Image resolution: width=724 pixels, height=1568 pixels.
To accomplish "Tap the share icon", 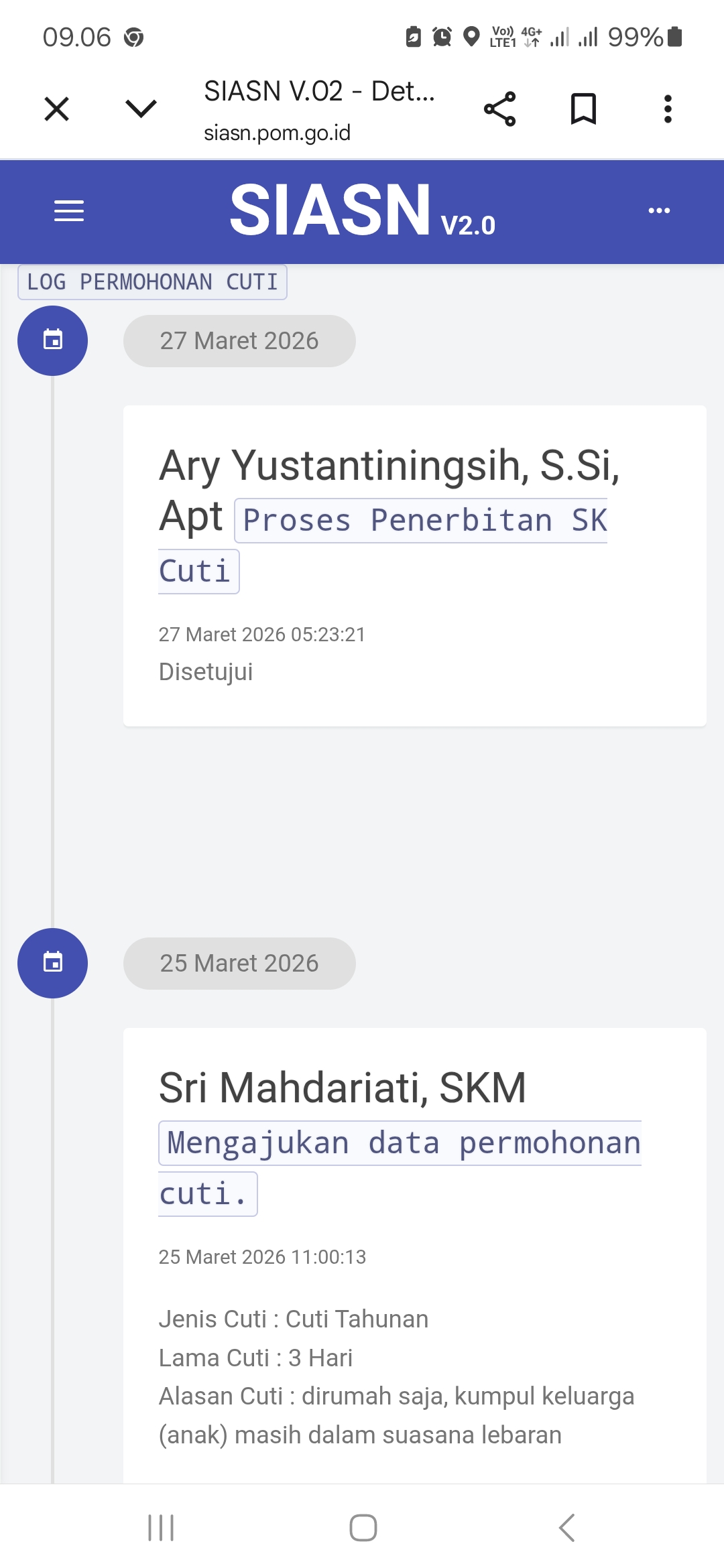I will click(499, 109).
